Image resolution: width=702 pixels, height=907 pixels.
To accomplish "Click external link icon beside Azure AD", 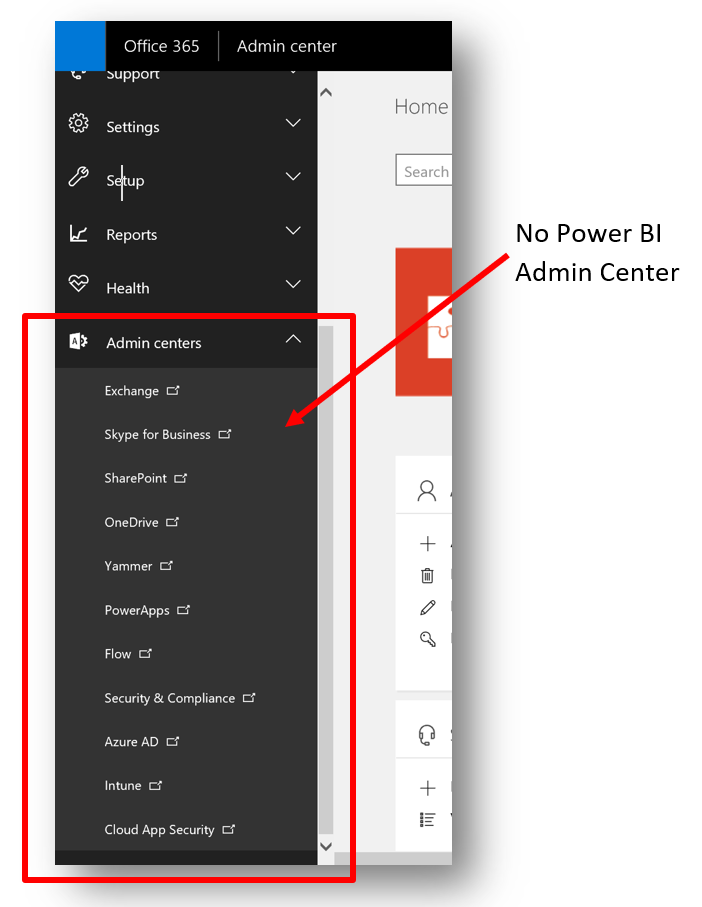I will [x=173, y=742].
